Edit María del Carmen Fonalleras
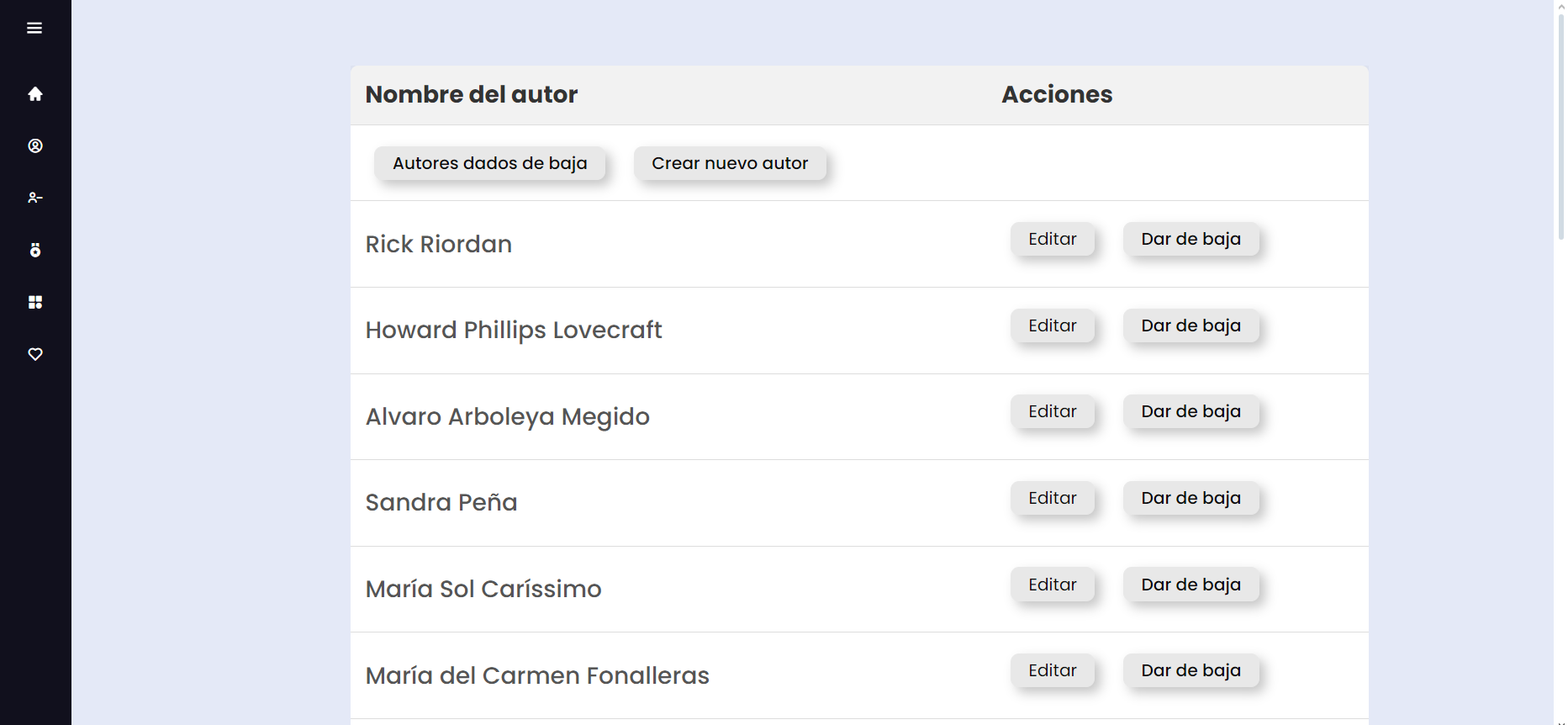1568x725 pixels. tap(1052, 671)
